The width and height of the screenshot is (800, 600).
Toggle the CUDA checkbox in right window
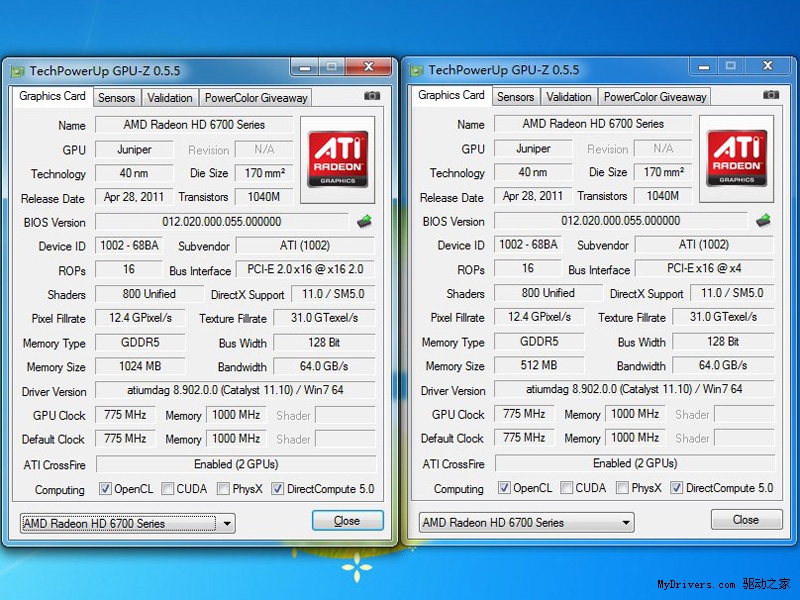567,488
